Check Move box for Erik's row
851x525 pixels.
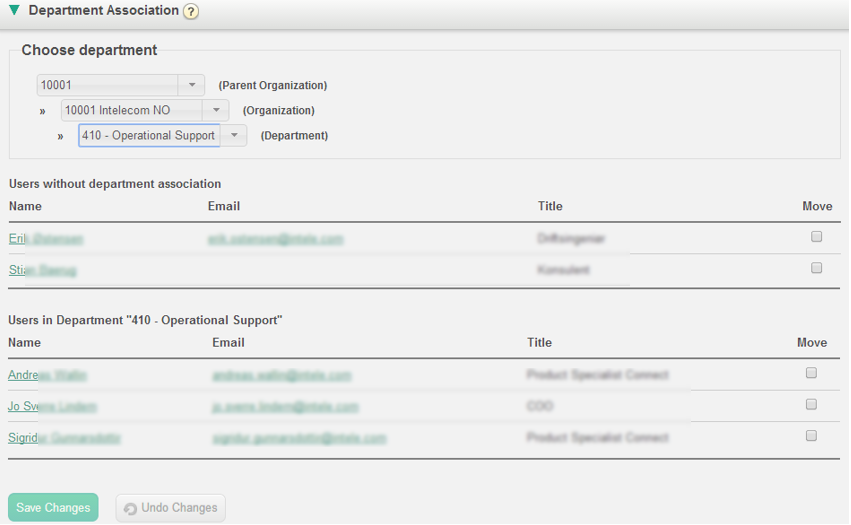coord(817,237)
